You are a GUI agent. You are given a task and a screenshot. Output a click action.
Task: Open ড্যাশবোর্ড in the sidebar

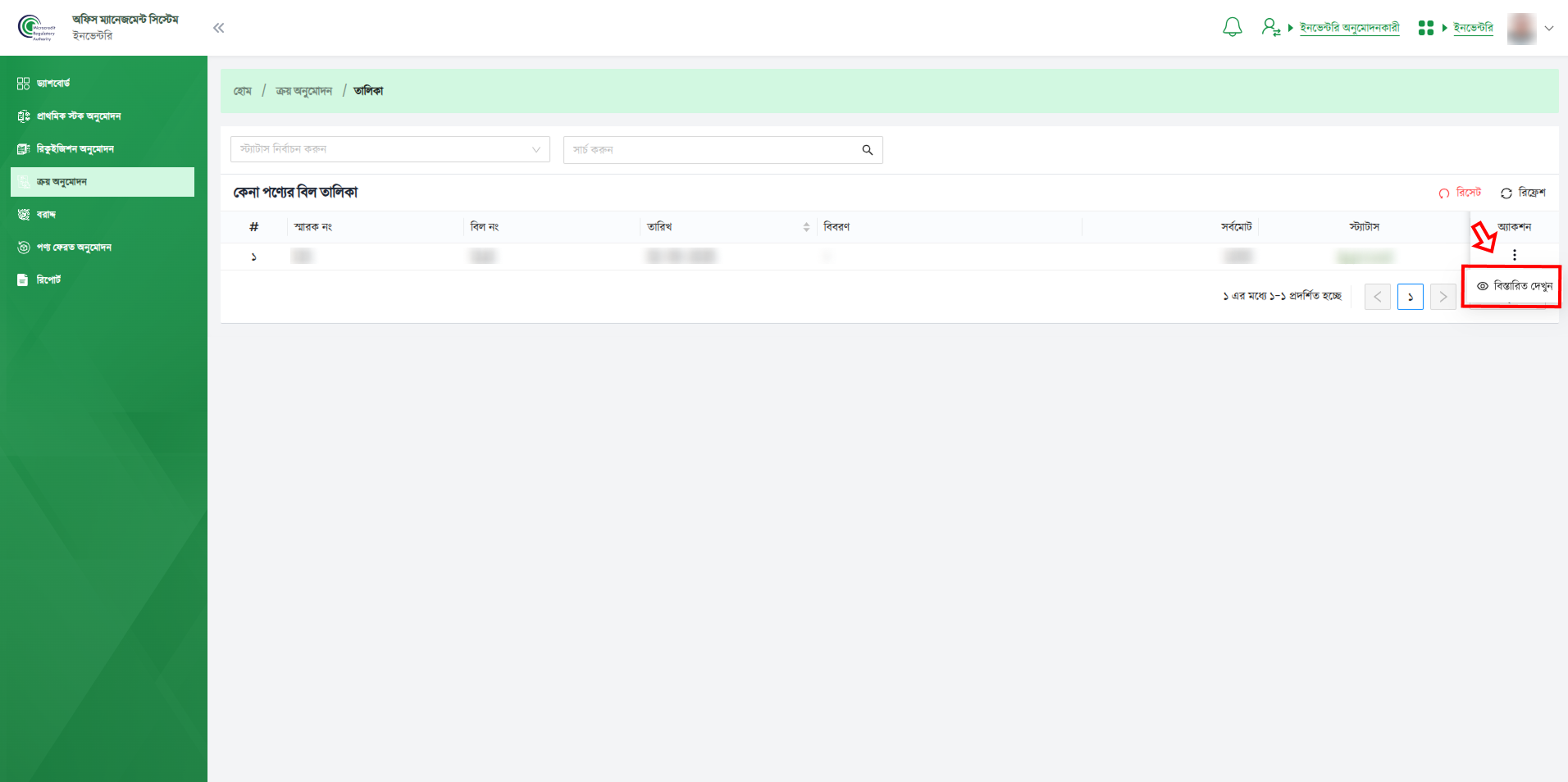pos(53,84)
